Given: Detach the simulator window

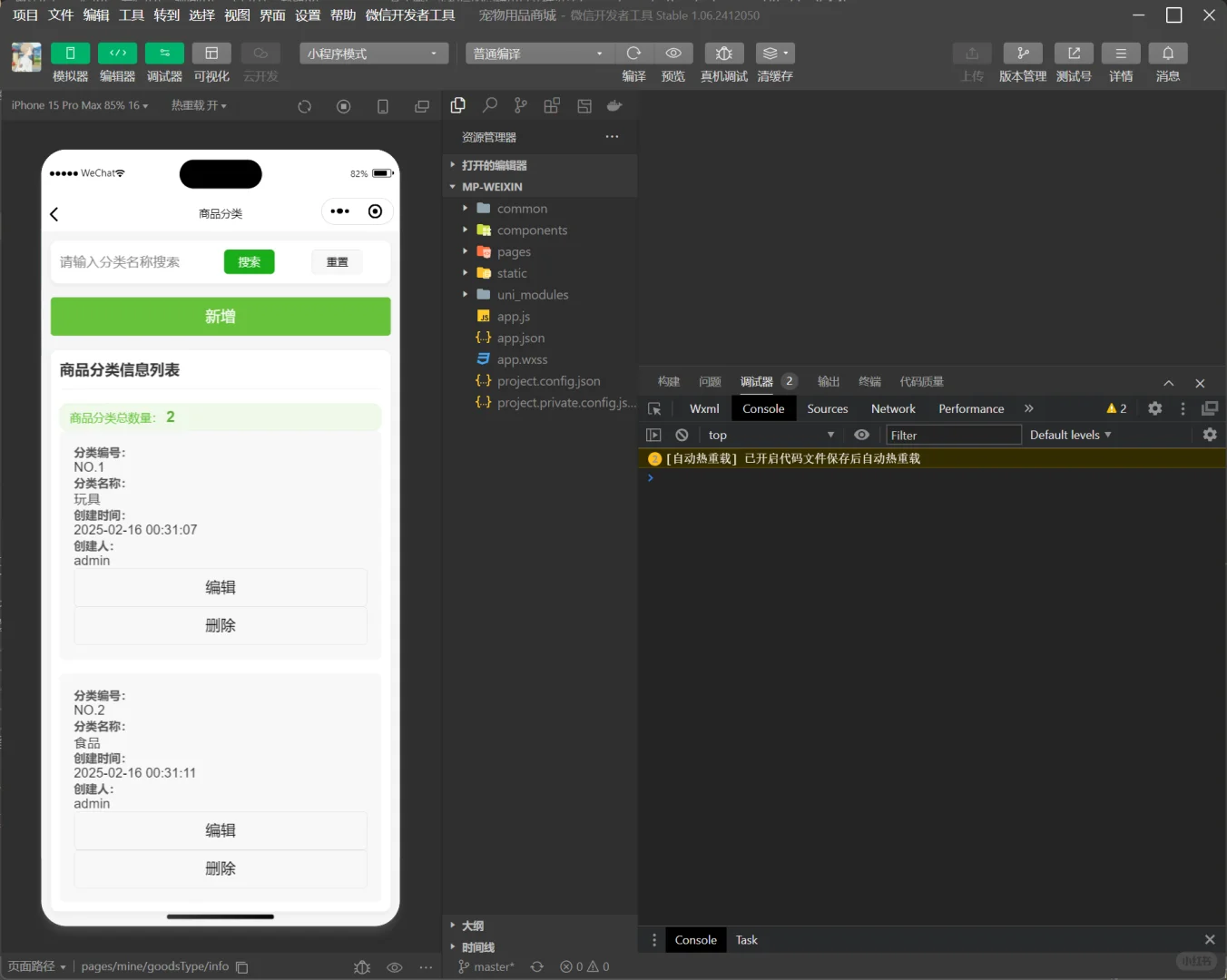Looking at the screenshot, I should [x=422, y=106].
